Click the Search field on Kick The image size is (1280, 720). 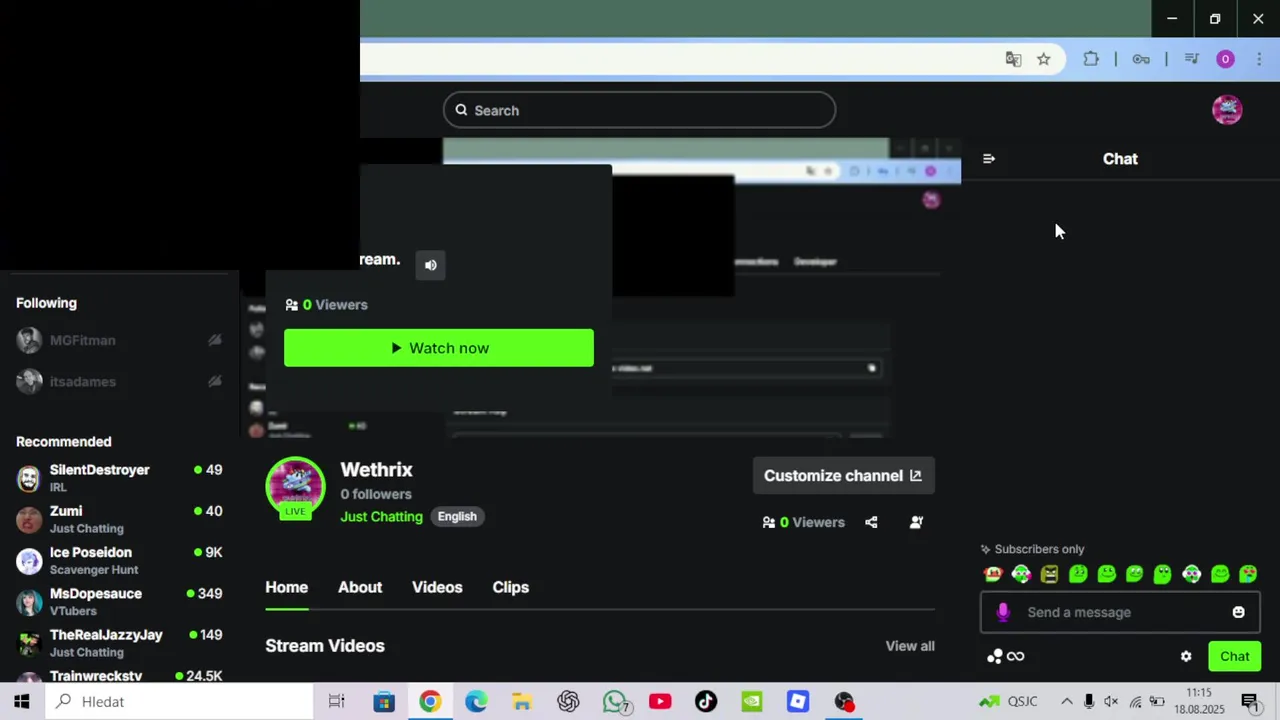pyautogui.click(x=639, y=110)
